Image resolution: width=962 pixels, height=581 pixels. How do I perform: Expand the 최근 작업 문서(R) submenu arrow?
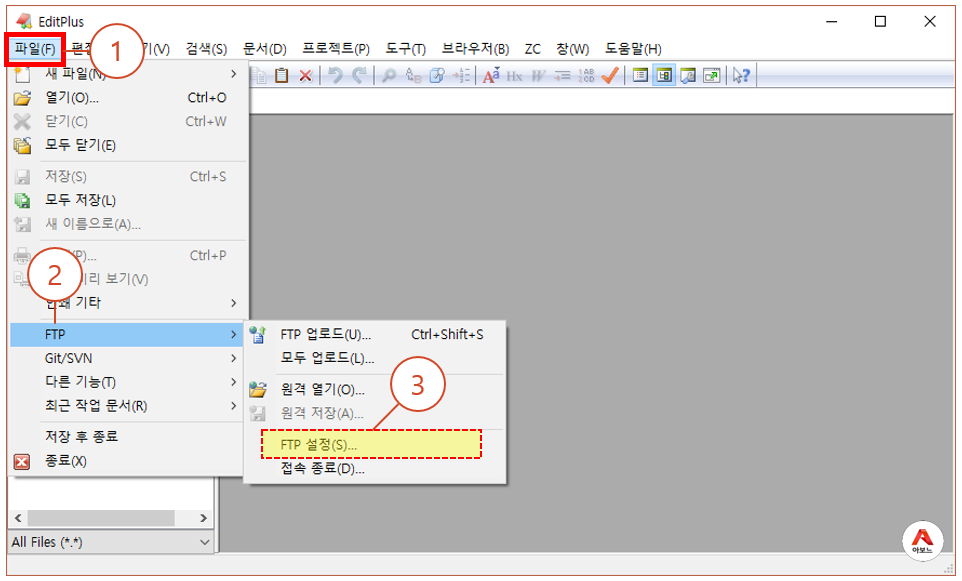pos(234,406)
